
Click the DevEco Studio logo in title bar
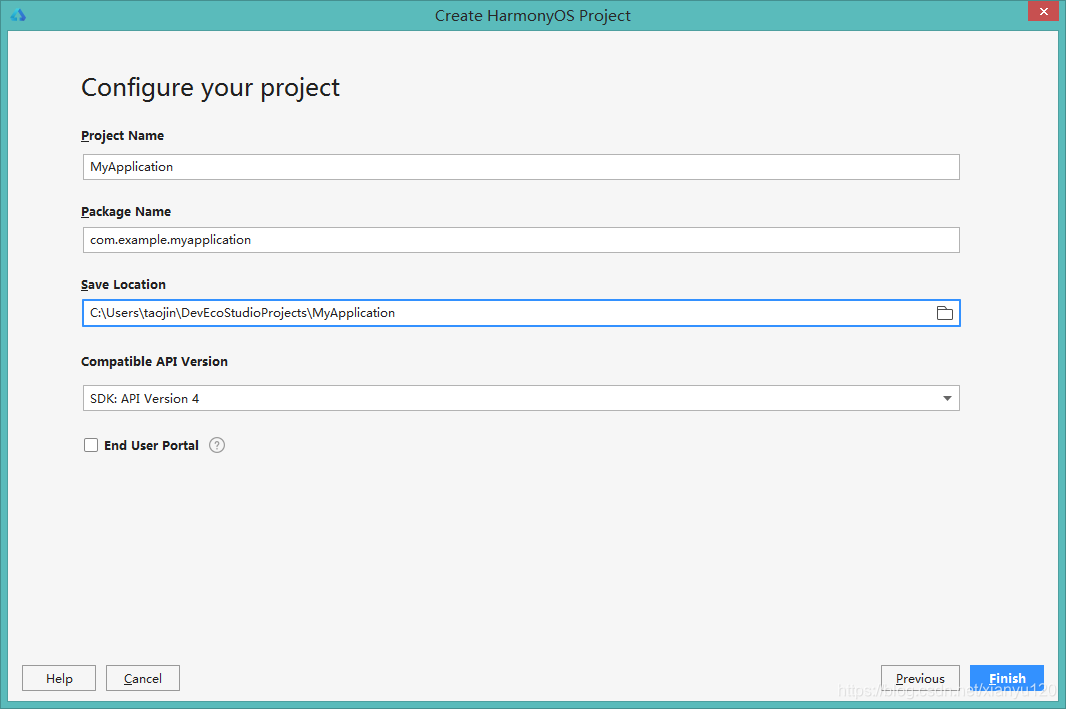tap(18, 15)
